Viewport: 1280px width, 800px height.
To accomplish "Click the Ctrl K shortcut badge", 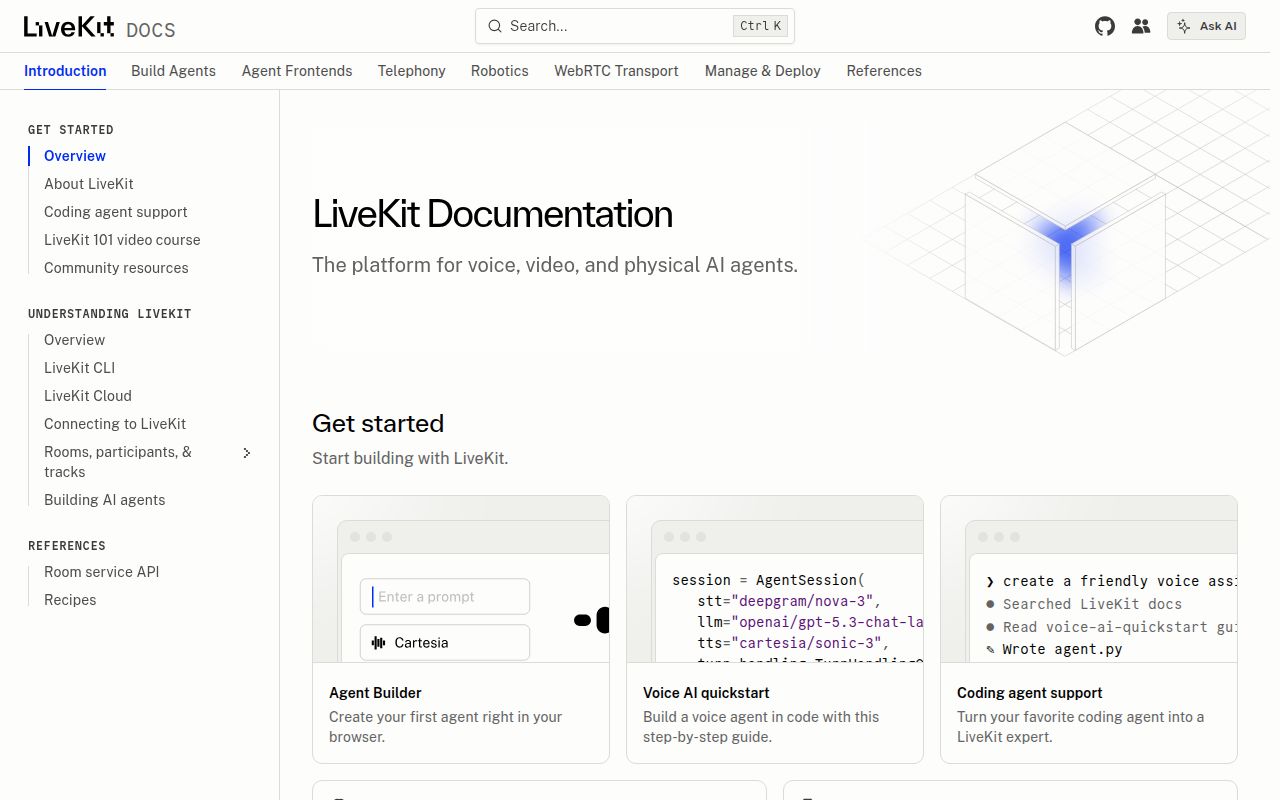I will point(761,26).
